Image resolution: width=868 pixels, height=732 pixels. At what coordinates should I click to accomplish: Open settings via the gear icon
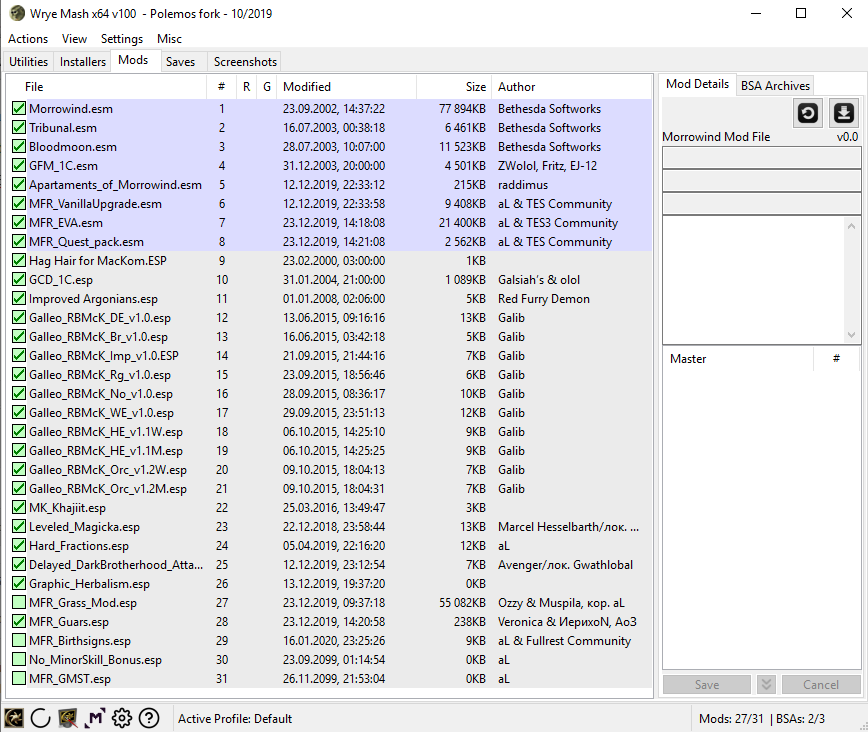(122, 718)
